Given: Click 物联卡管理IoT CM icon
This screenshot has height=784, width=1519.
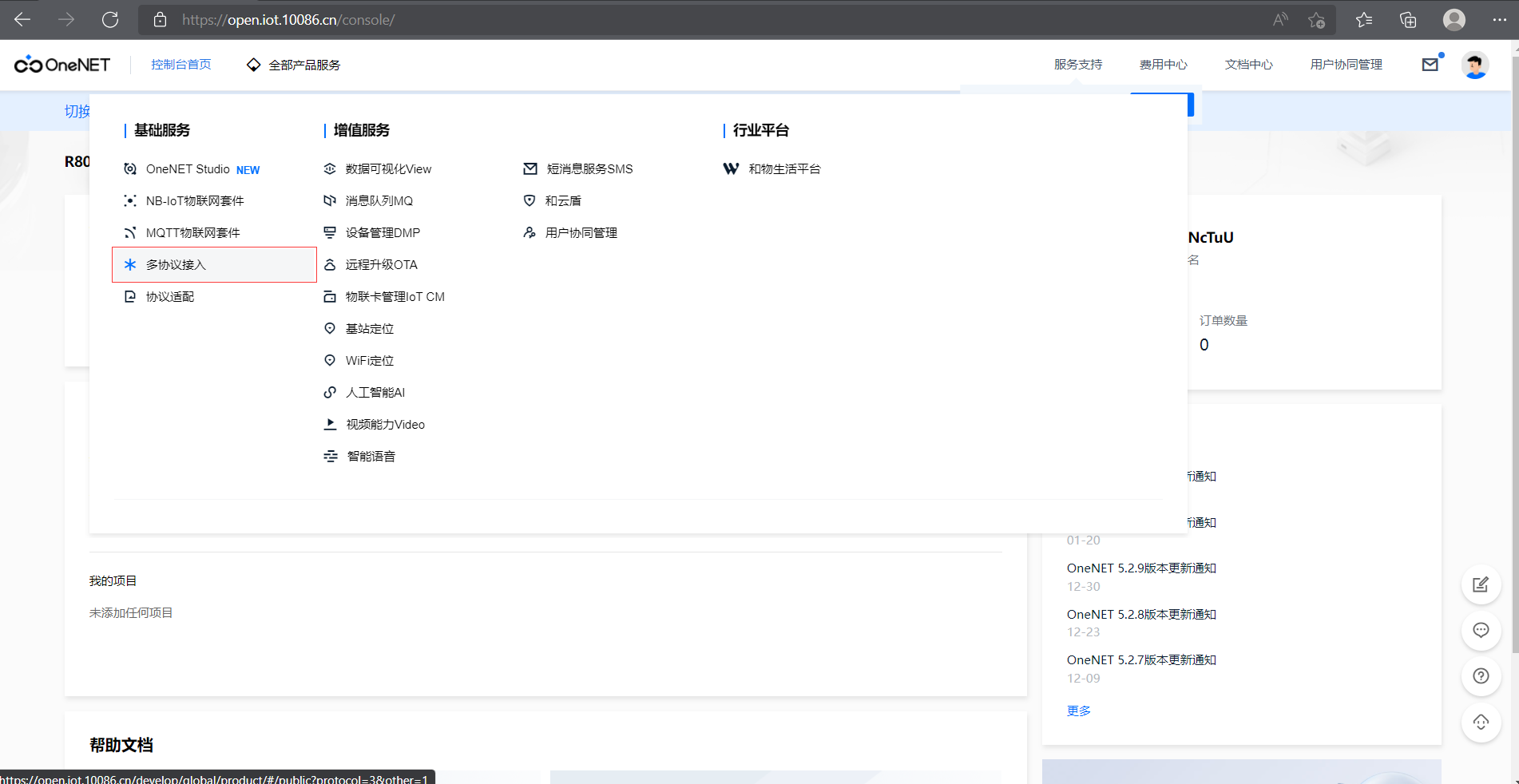Looking at the screenshot, I should coord(330,297).
